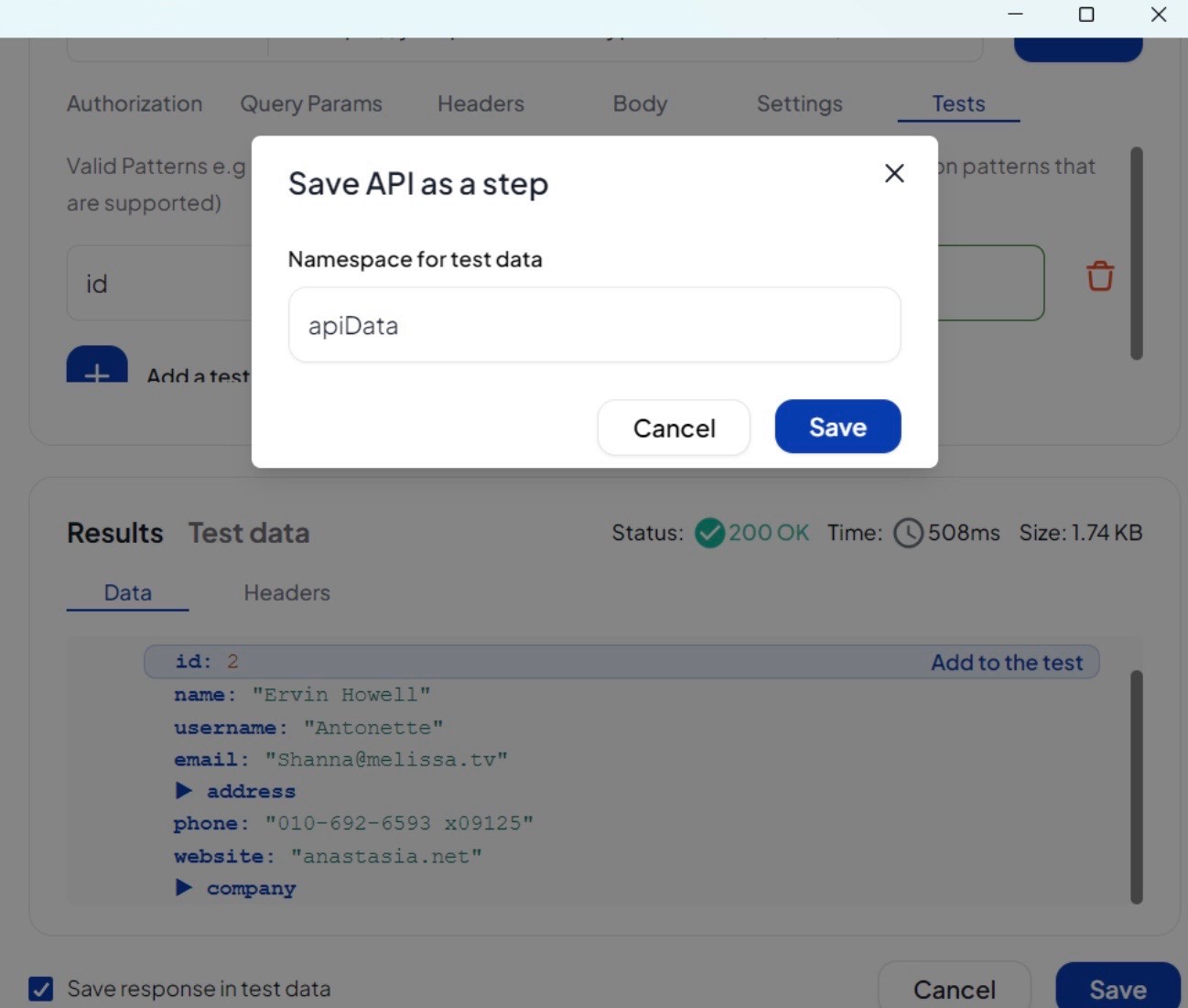Click the Add to the test link
This screenshot has width=1188, height=1008.
coord(1007,661)
